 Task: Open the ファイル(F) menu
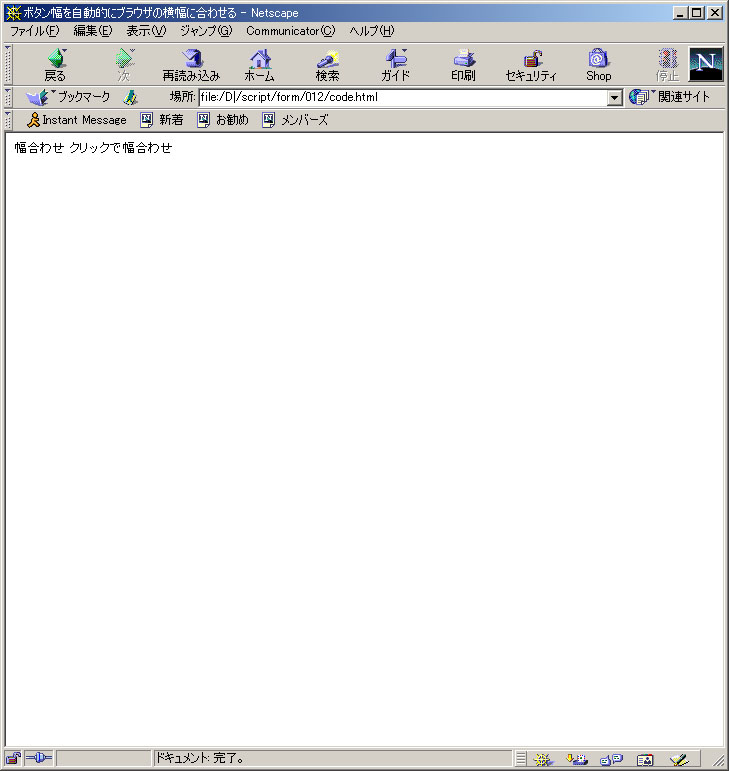coord(34,31)
